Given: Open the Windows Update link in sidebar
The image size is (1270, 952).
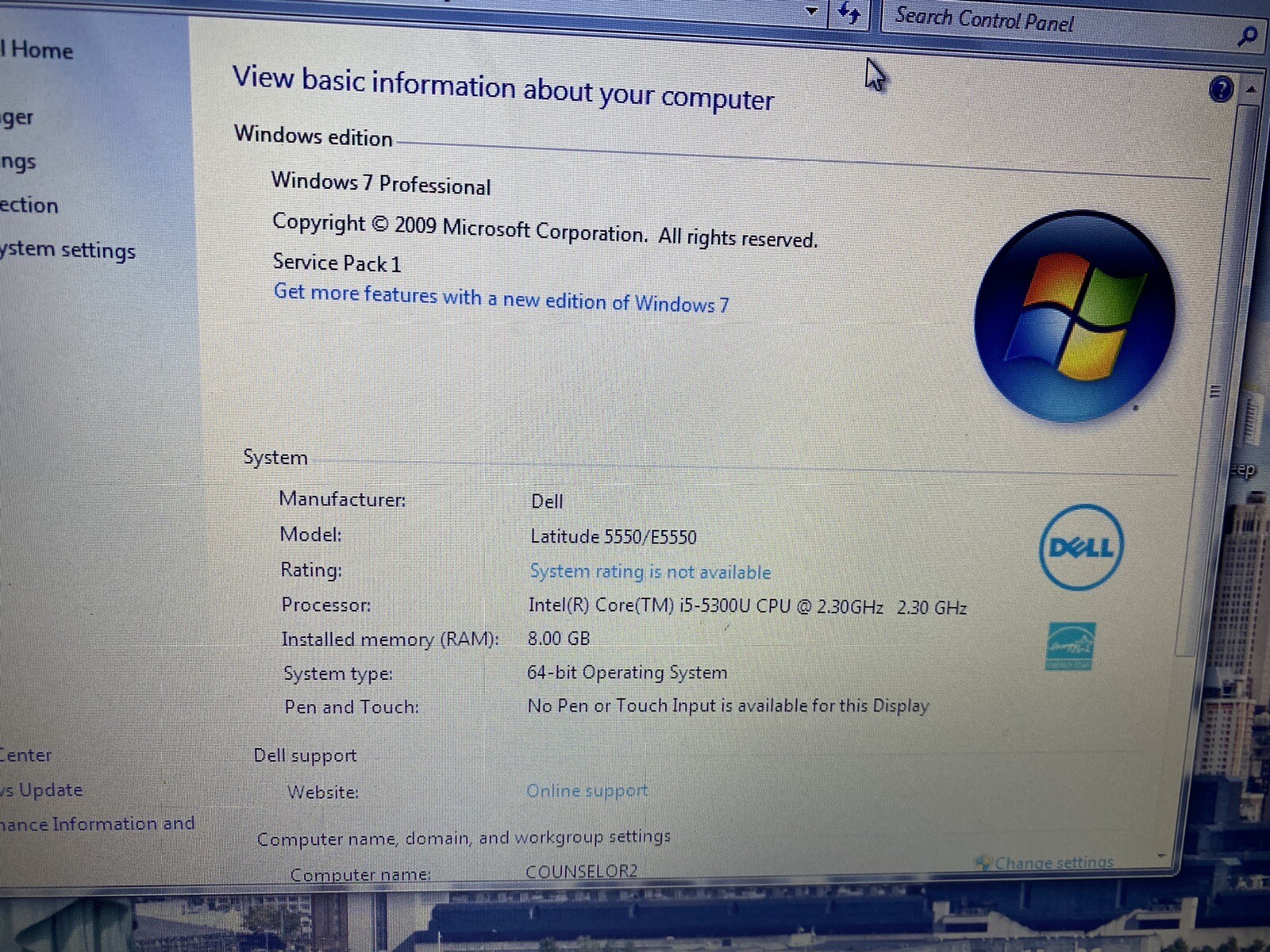Looking at the screenshot, I should click(41, 790).
